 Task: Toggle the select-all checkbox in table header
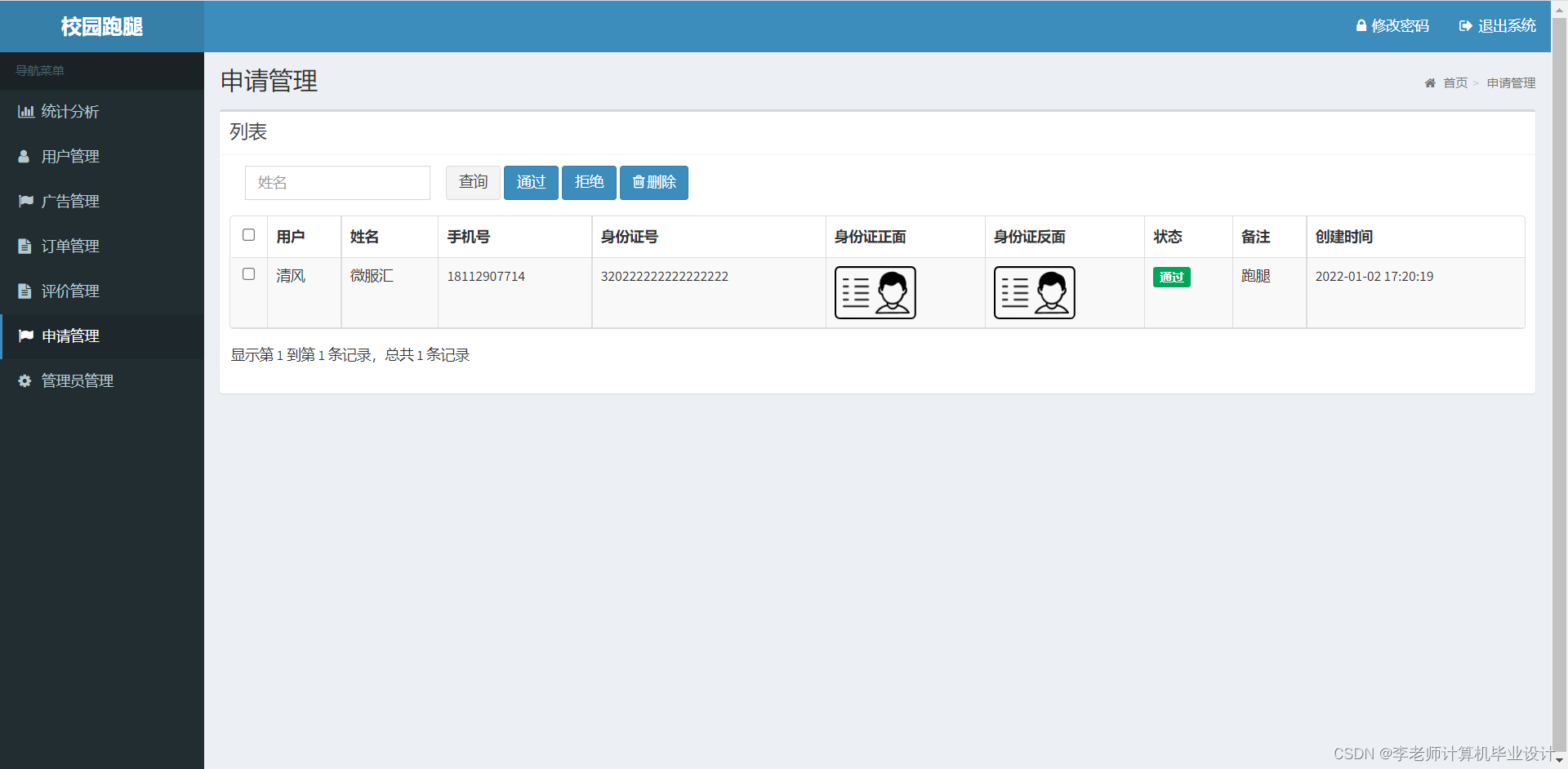click(248, 234)
